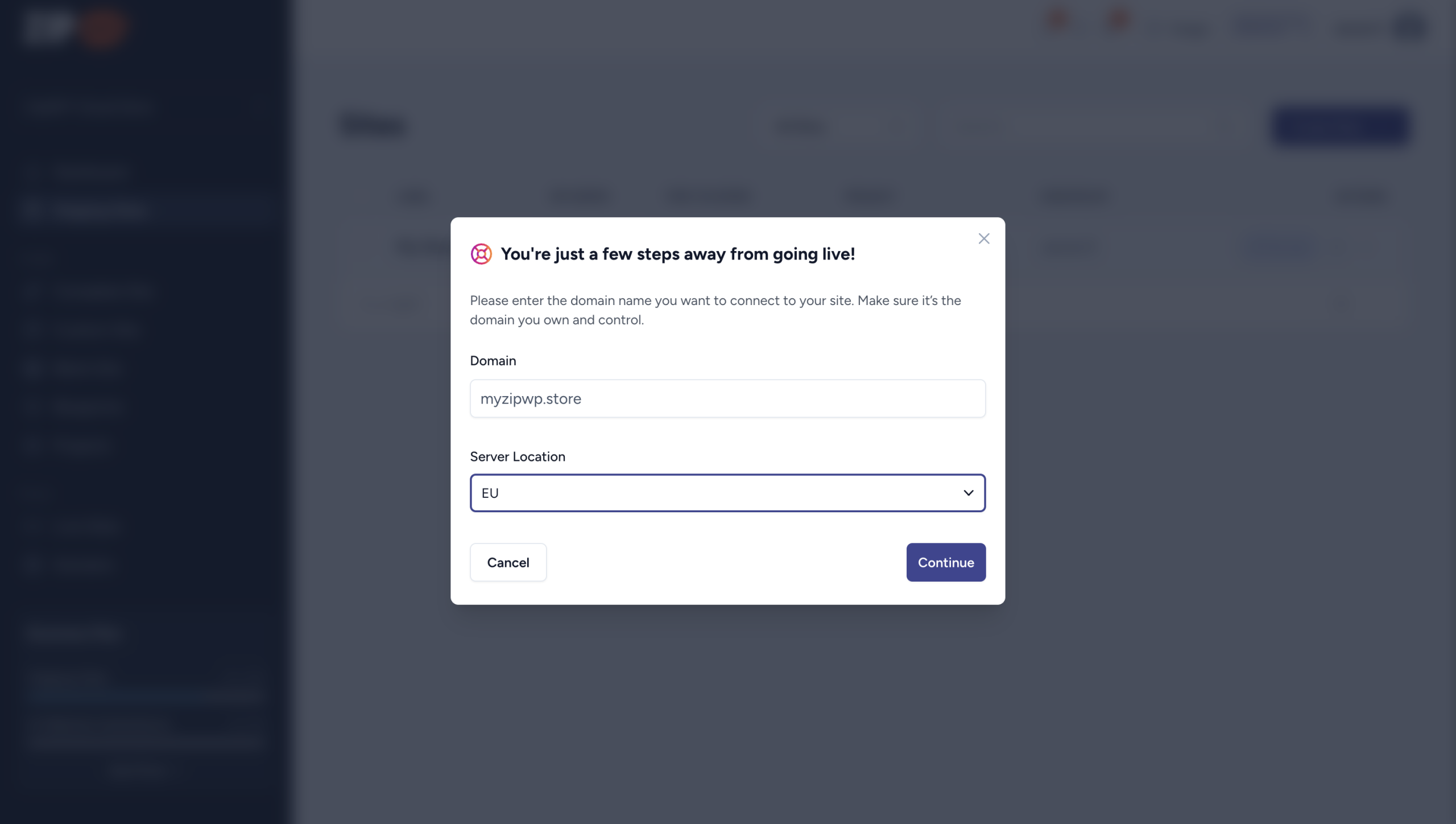Click the Domain field label
The image size is (1456, 824).
click(x=493, y=361)
